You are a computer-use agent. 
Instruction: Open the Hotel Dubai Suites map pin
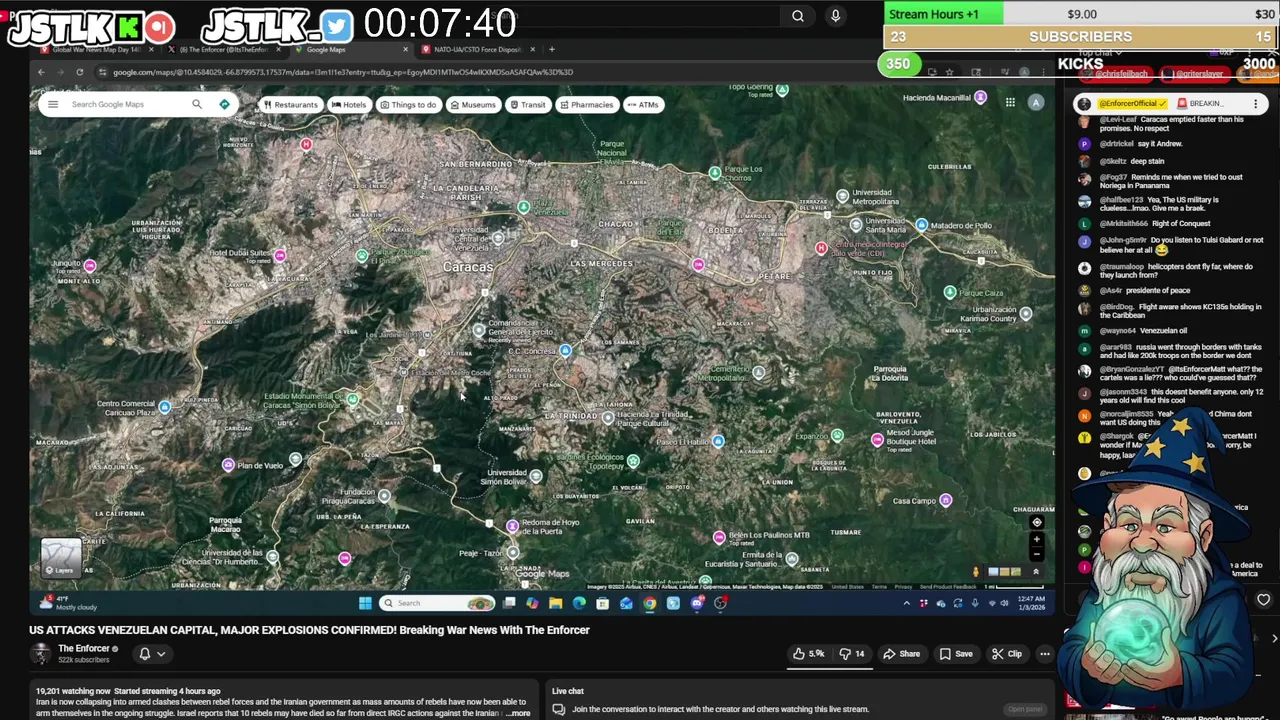click(279, 256)
